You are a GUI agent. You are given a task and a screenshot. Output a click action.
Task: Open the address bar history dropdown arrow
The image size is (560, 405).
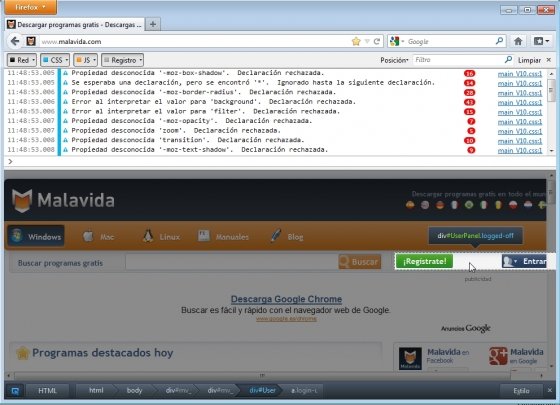[367, 41]
